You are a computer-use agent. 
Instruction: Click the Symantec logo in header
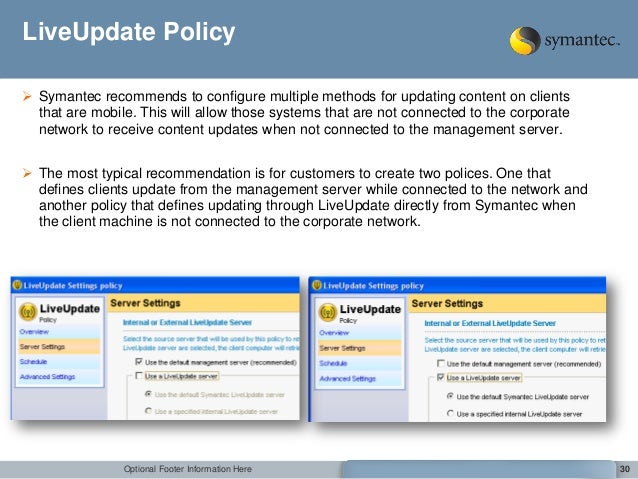(x=565, y=41)
